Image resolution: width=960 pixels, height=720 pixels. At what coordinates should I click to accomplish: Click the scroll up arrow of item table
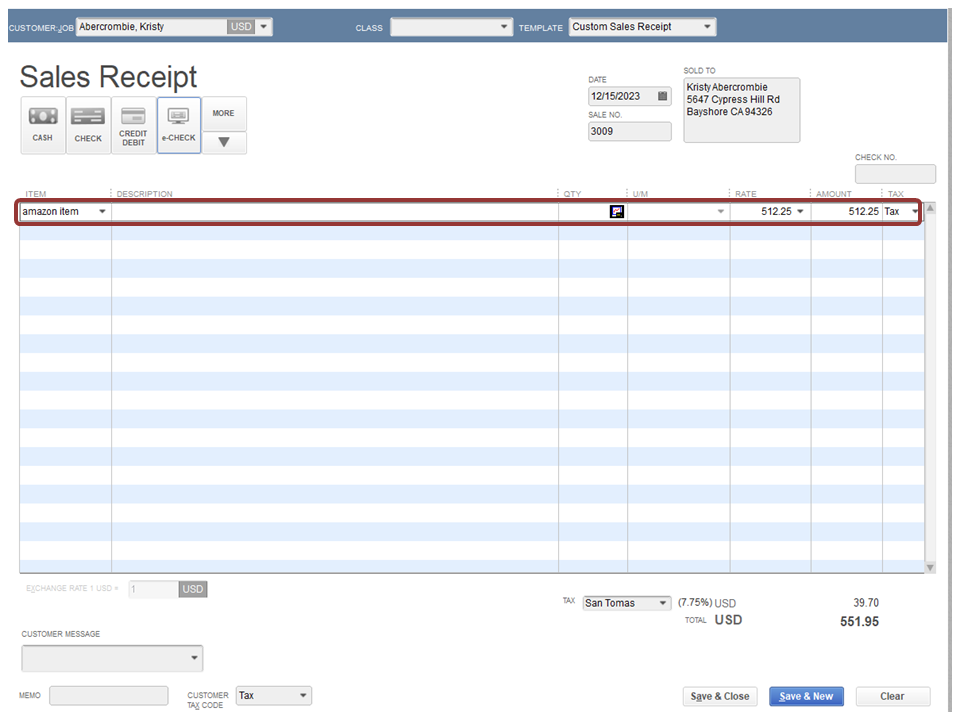pos(930,209)
